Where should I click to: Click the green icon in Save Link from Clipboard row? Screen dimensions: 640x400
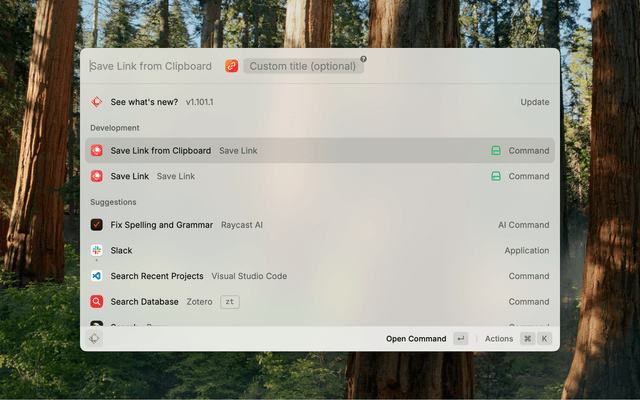pos(495,151)
